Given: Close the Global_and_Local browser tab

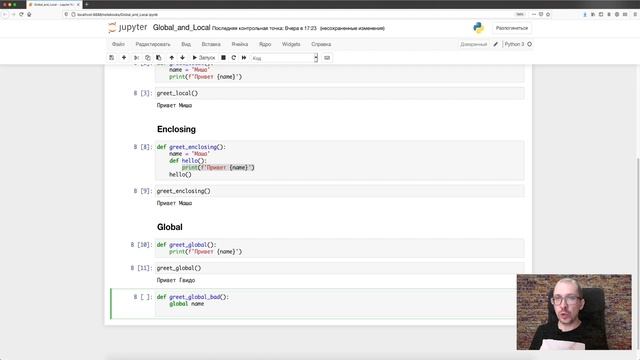Looking at the screenshot, I should tap(78, 4).
